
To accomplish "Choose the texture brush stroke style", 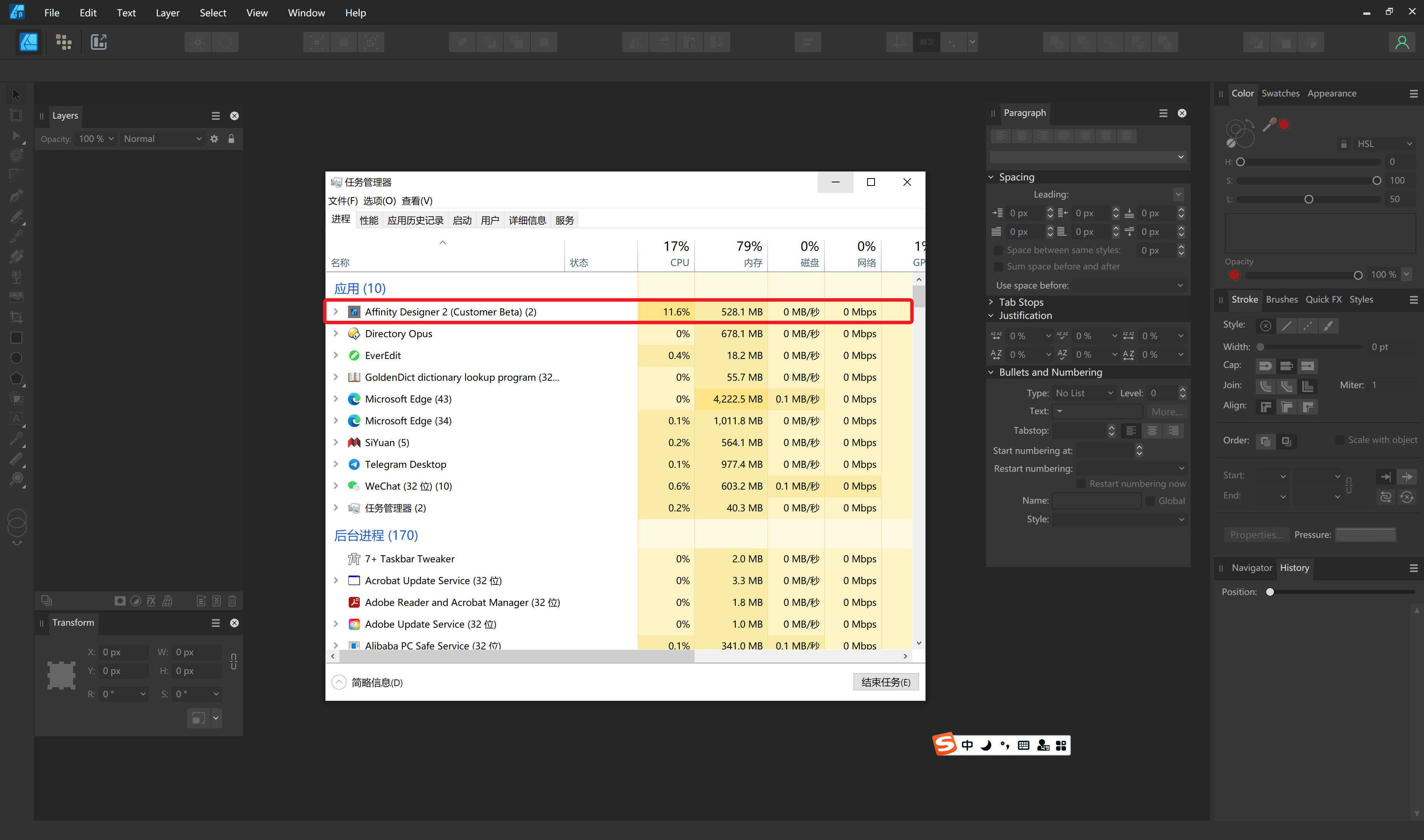I will [x=1328, y=325].
